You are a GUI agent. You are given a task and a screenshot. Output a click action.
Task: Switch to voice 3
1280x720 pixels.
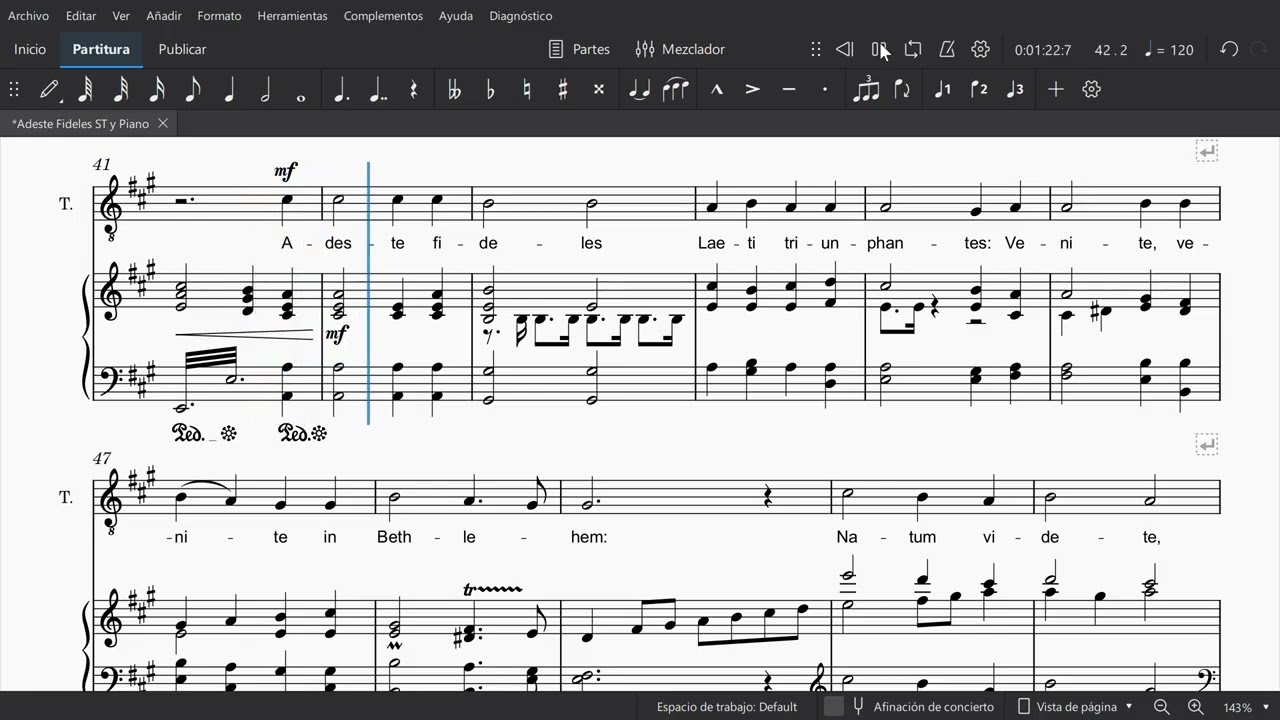1015,89
